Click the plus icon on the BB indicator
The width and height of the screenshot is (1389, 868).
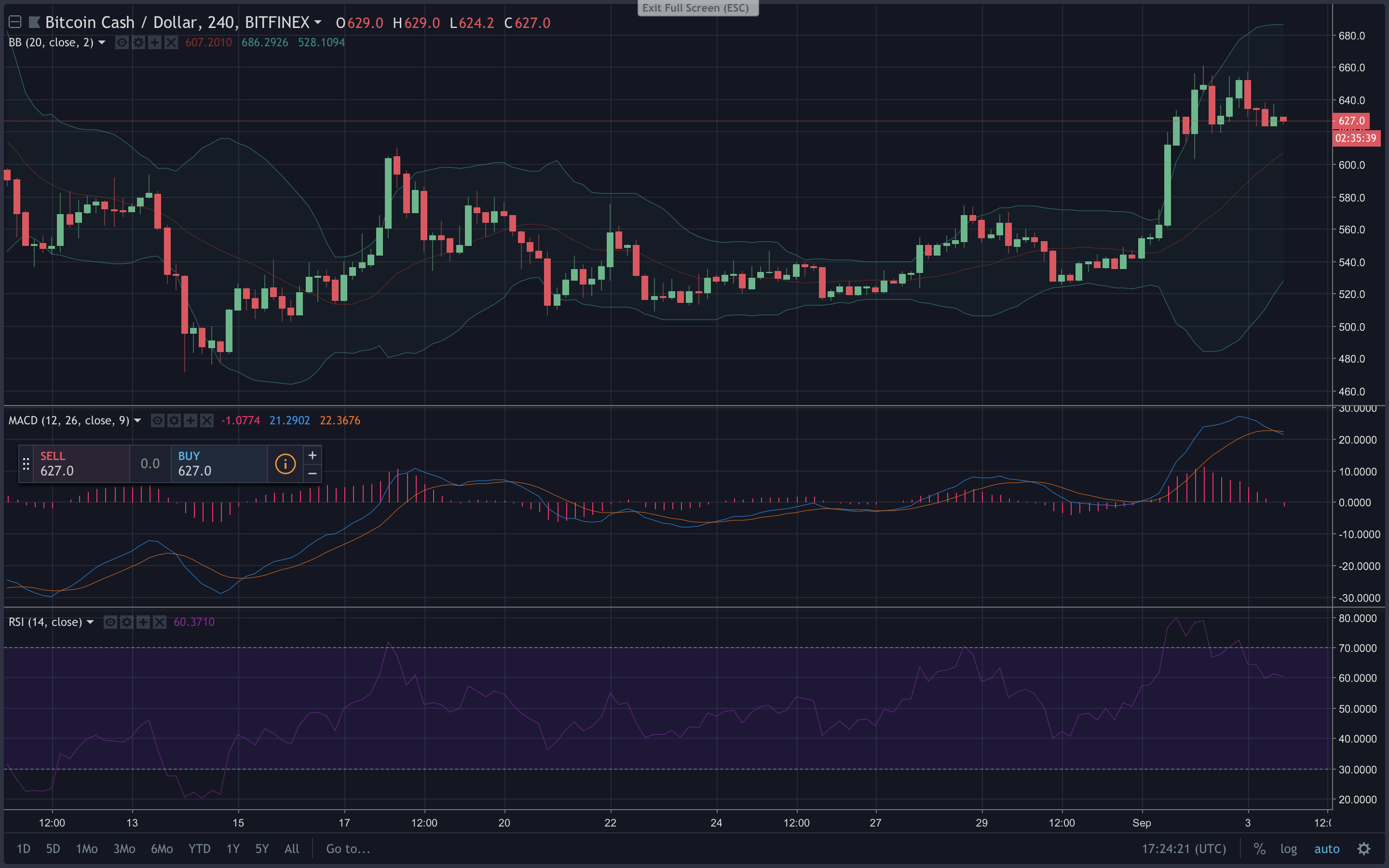154,42
